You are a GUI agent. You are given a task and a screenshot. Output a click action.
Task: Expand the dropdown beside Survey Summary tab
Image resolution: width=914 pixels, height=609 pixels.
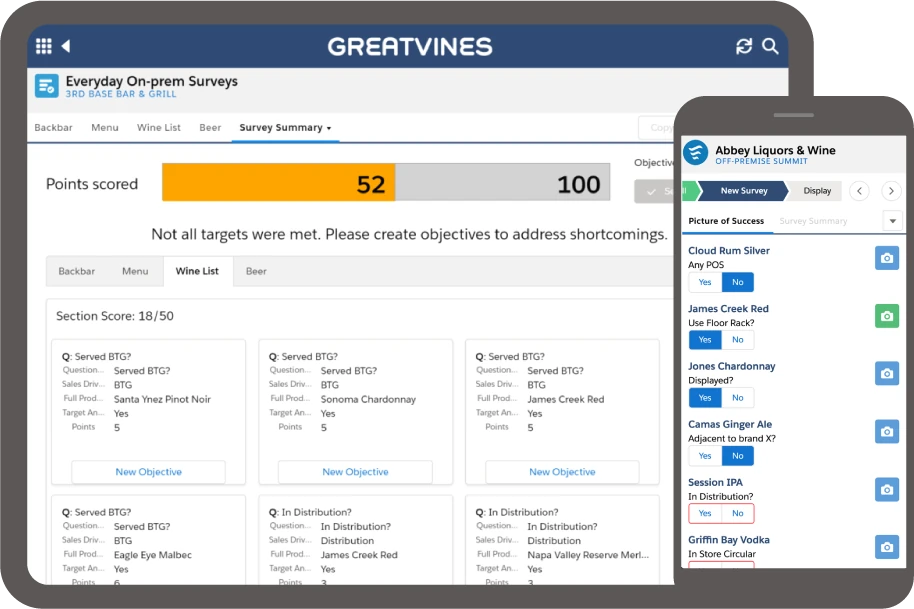(x=893, y=220)
